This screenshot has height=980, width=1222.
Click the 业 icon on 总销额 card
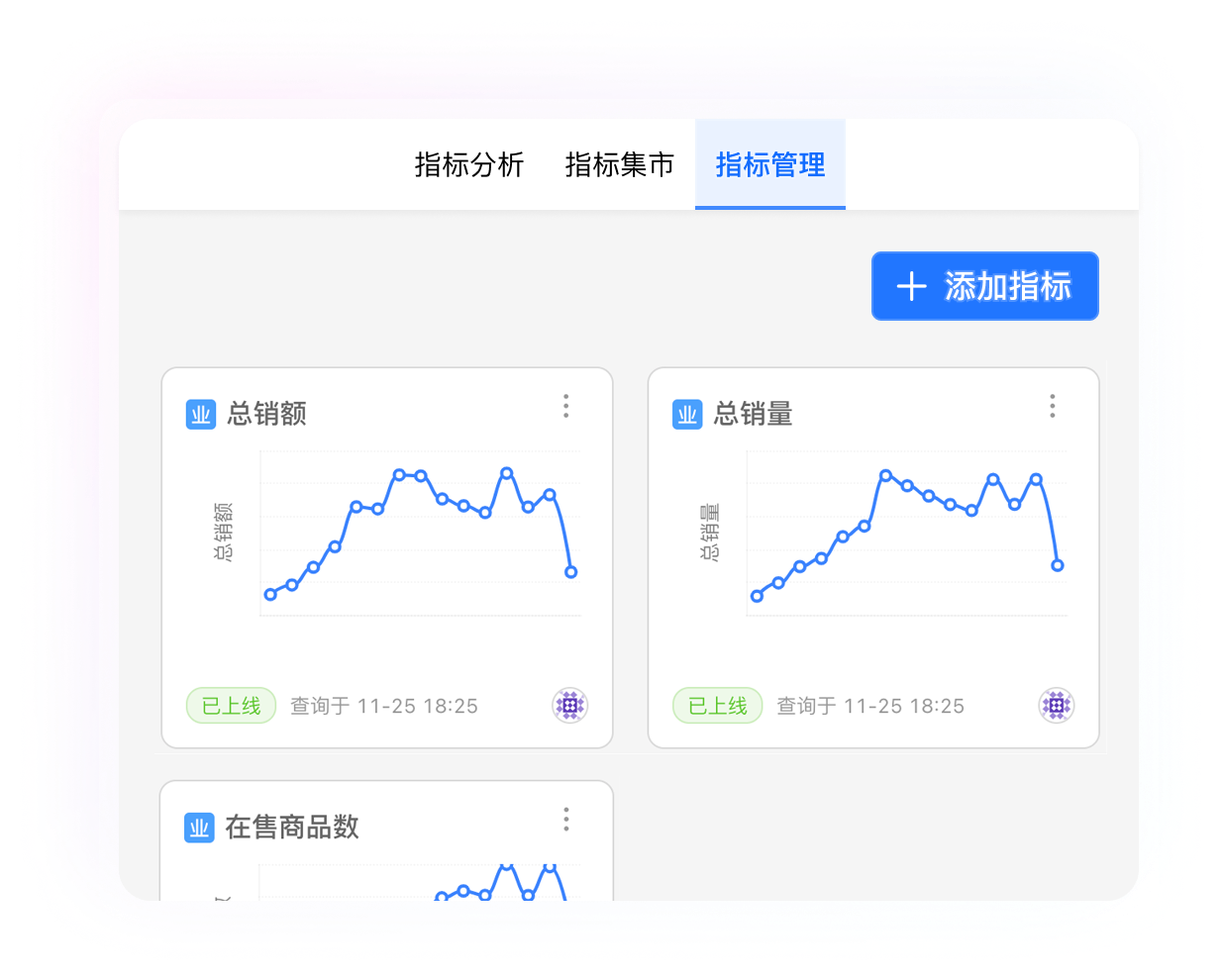pyautogui.click(x=199, y=414)
